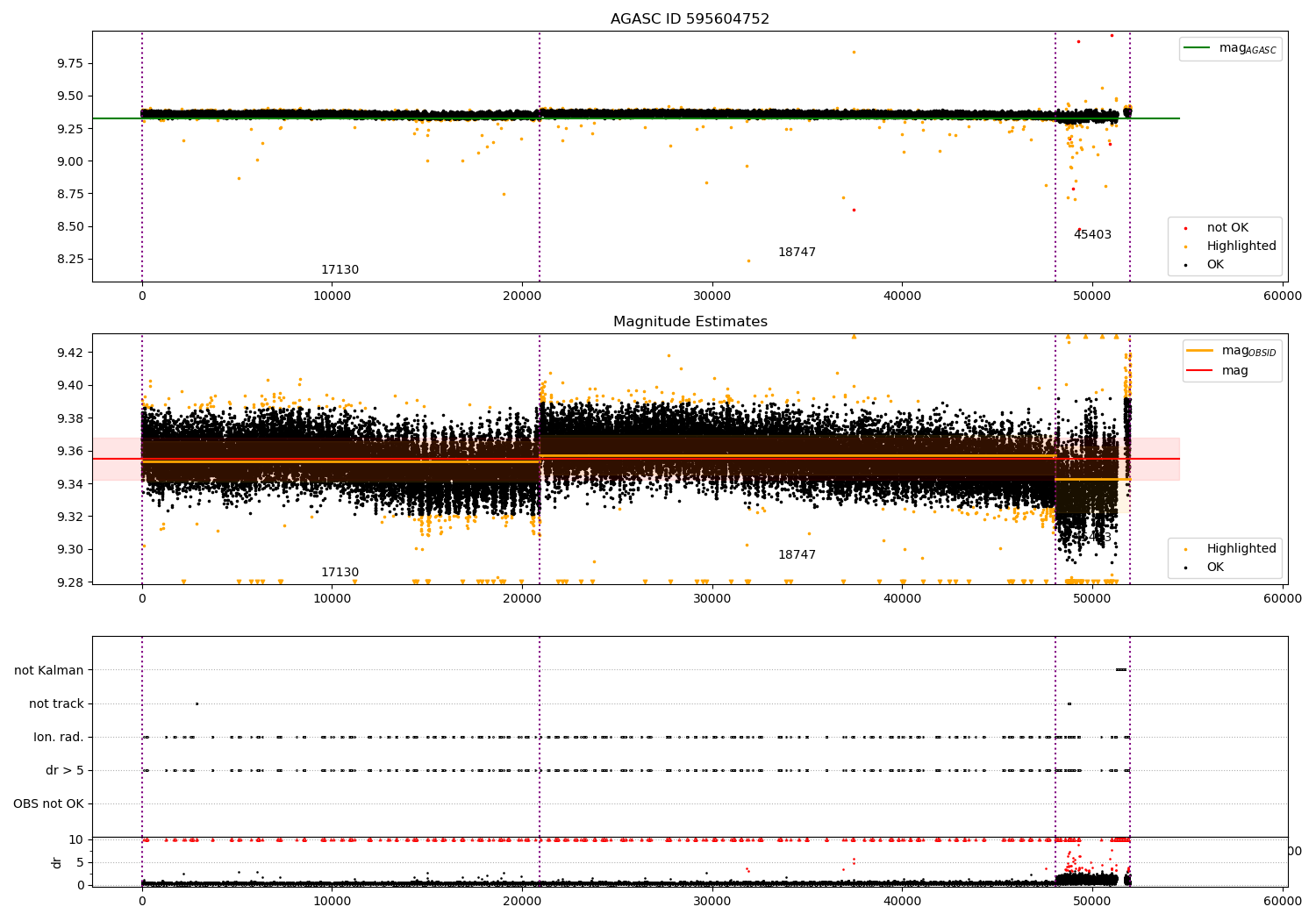Click the red line sample beside the plain "mag" legend entry
1316x921 pixels.
tap(1199, 370)
